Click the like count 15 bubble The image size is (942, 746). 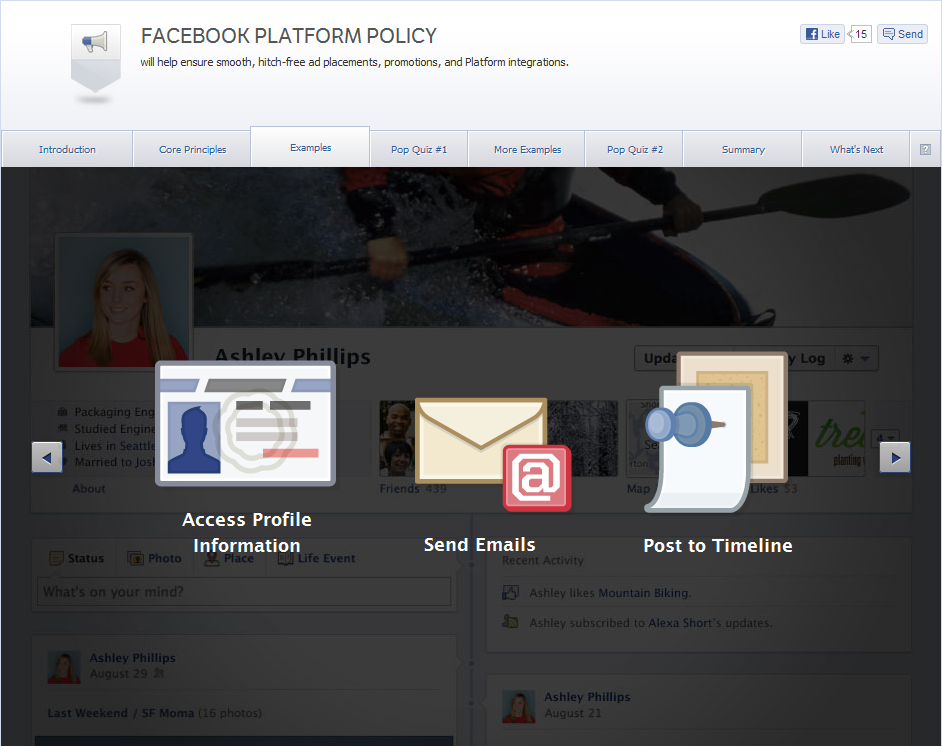pos(860,34)
